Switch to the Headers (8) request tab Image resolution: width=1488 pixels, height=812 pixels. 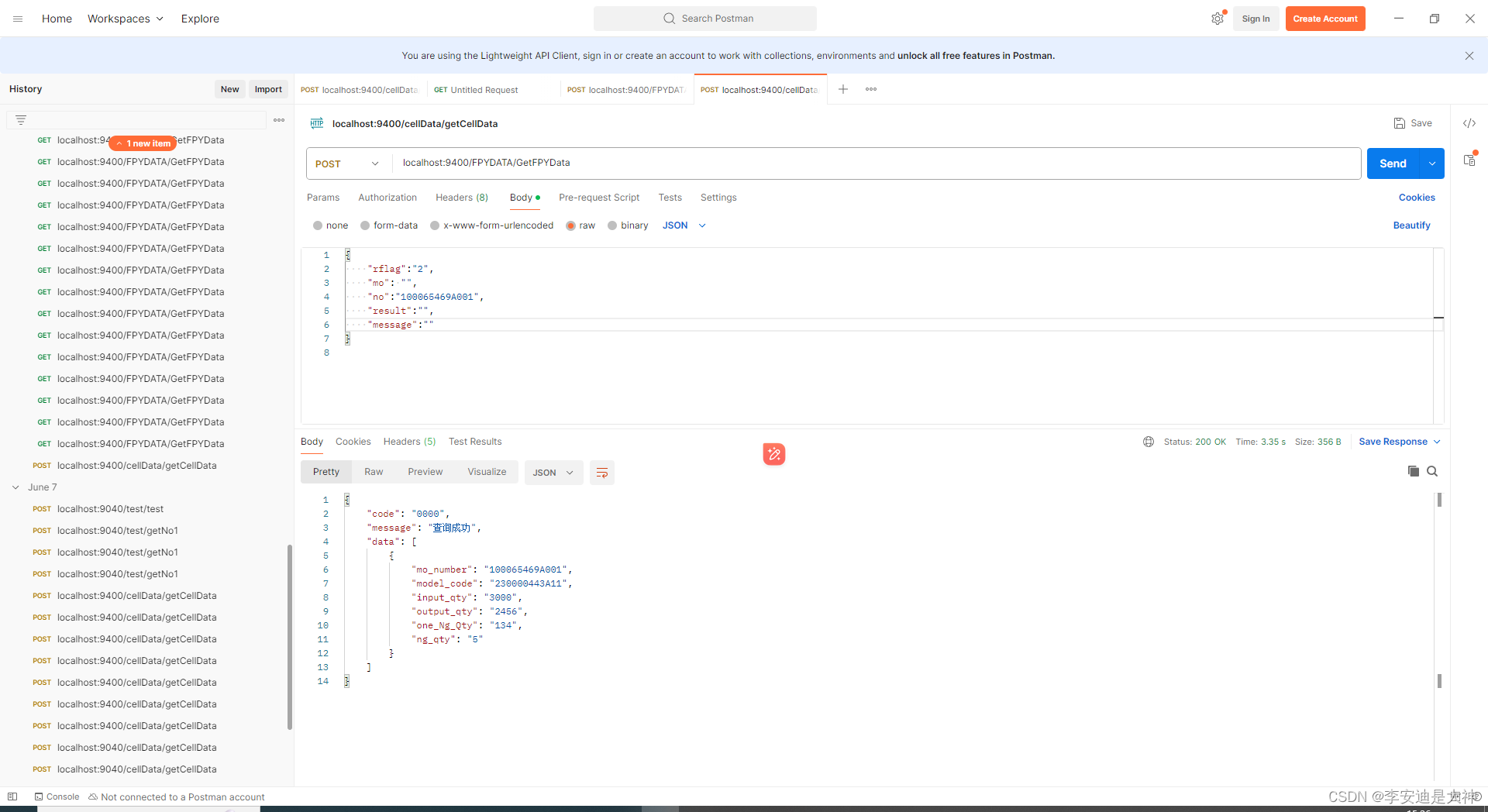pyautogui.click(x=461, y=198)
